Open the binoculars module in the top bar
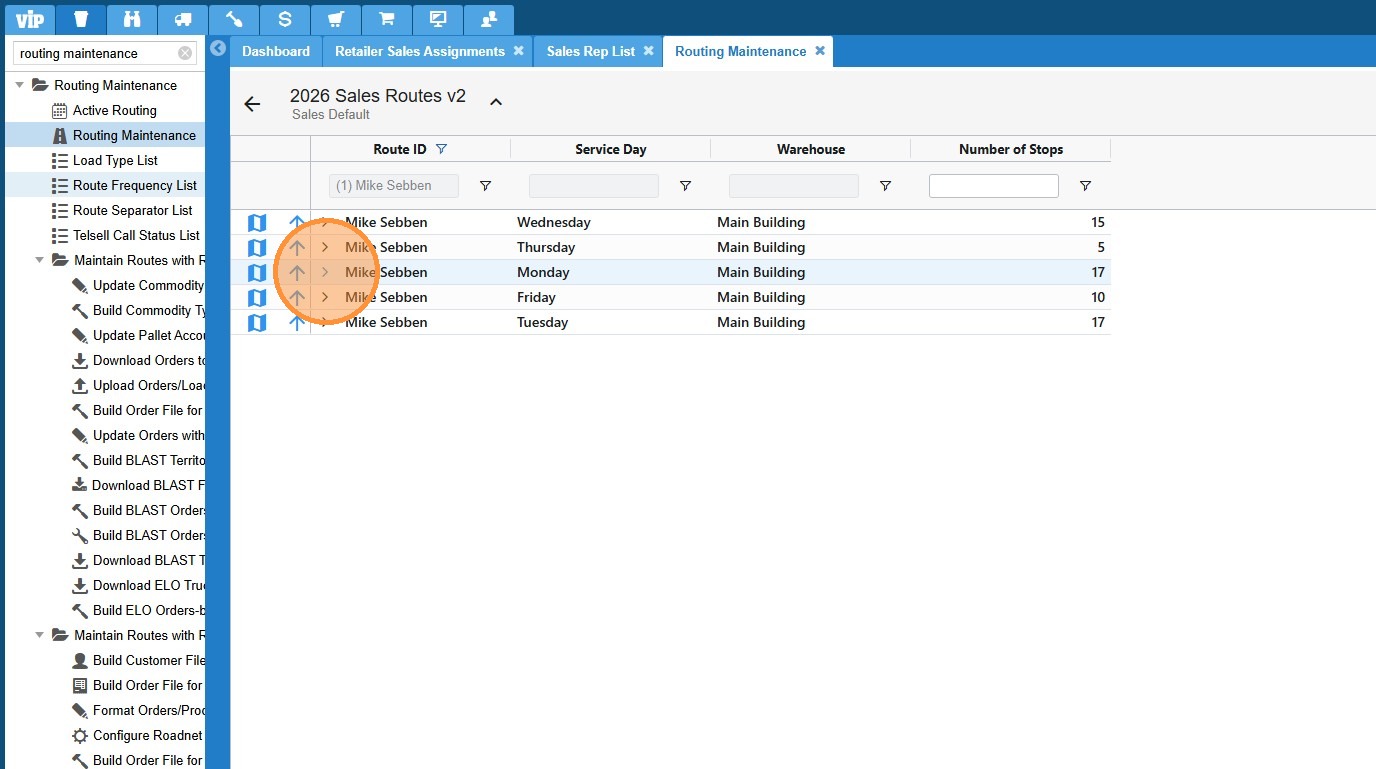1376x769 pixels. [x=133, y=19]
